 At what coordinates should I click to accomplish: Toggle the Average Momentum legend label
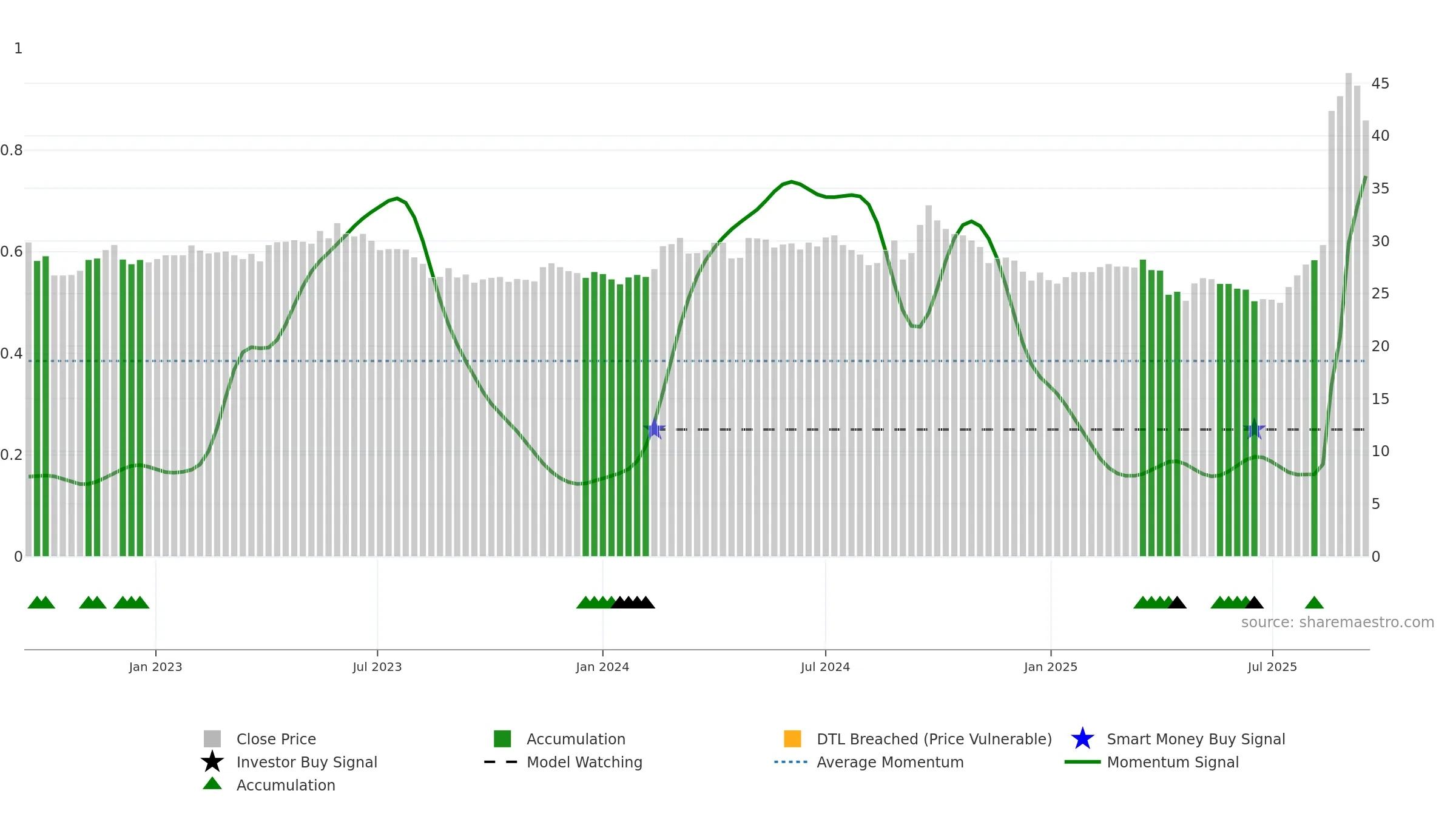pyautogui.click(x=890, y=762)
